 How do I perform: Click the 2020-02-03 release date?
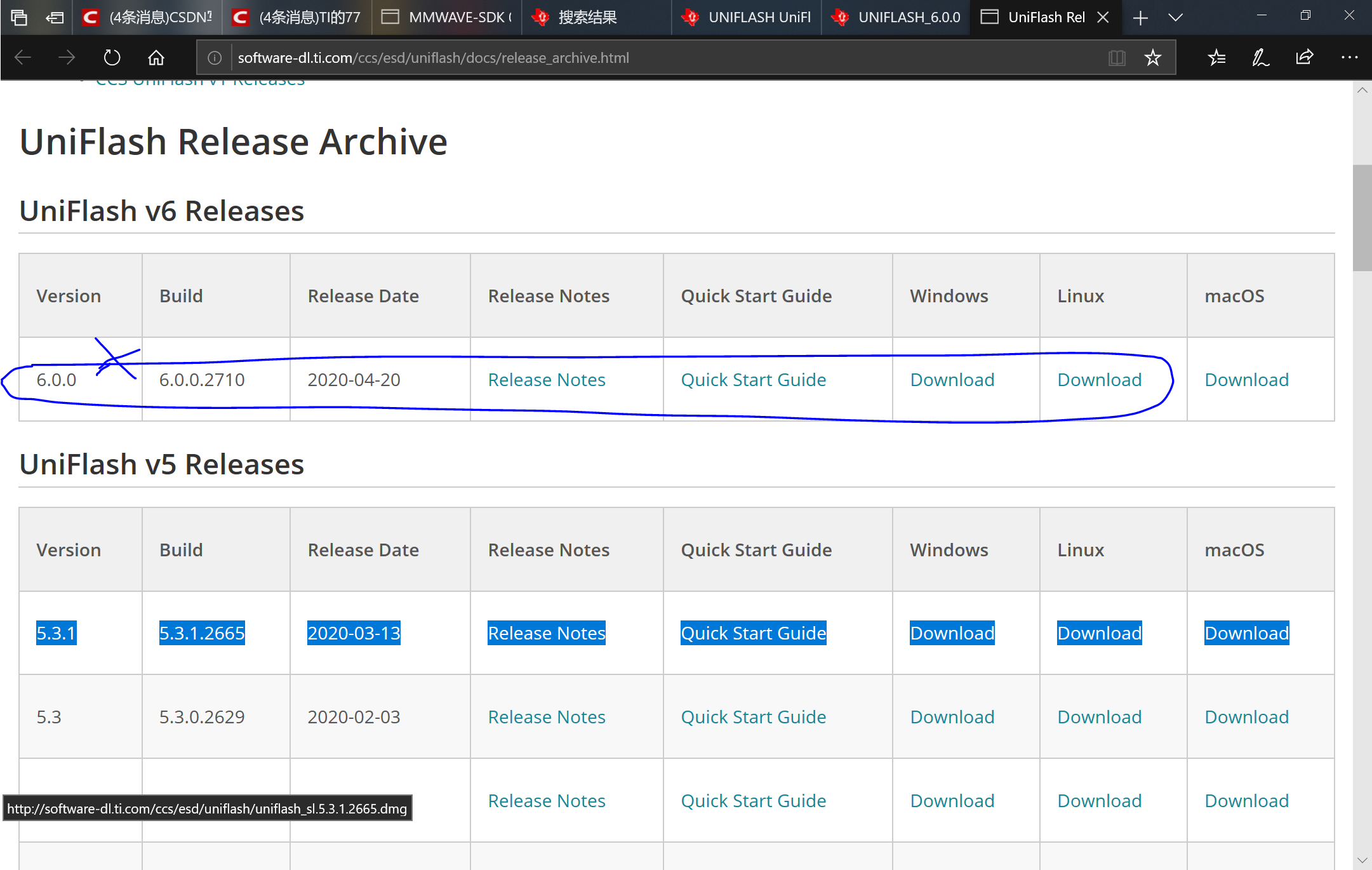pos(354,717)
